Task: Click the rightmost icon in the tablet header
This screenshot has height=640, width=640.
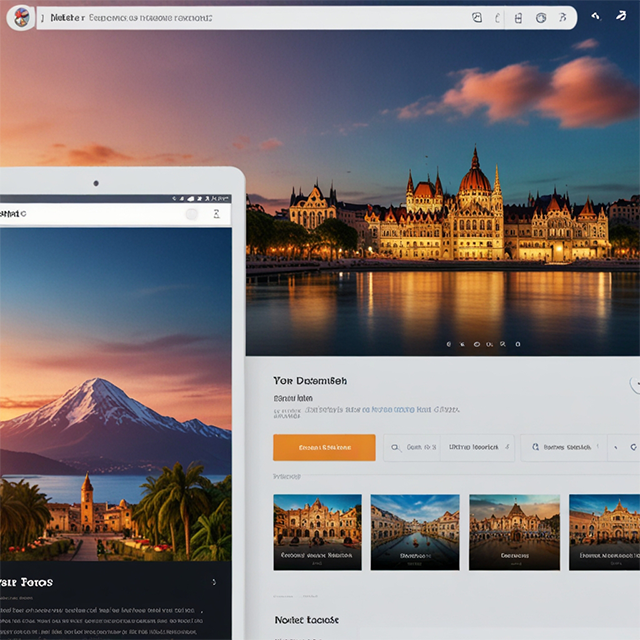Action: pyautogui.click(x=216, y=214)
